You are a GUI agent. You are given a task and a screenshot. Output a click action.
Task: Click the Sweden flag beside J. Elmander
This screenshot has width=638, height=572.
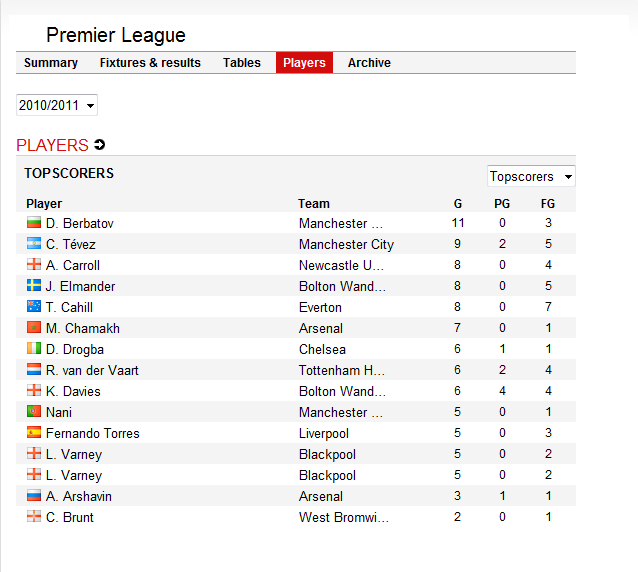click(34, 285)
